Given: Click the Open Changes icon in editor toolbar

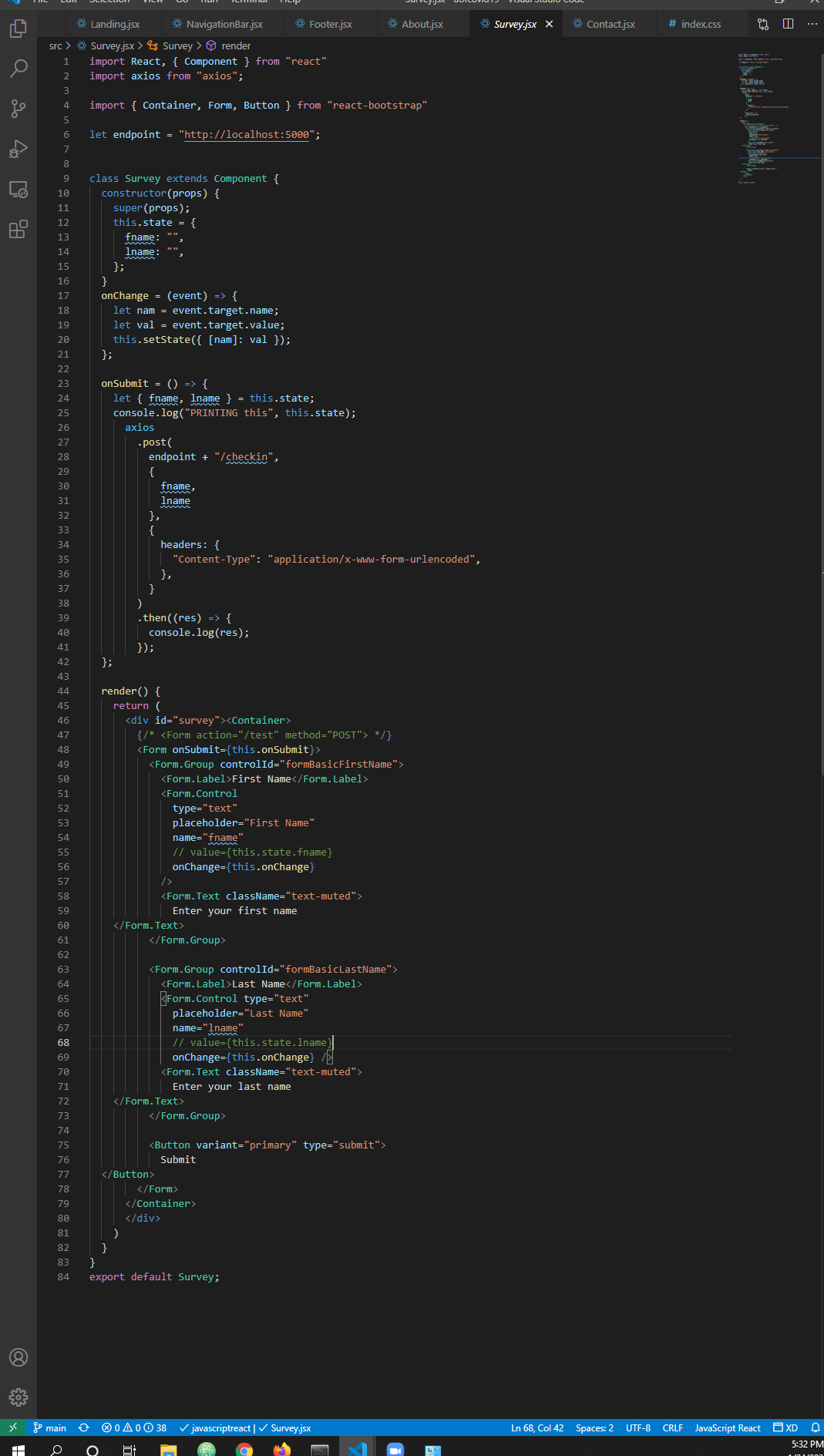Looking at the screenshot, I should pyautogui.click(x=763, y=24).
